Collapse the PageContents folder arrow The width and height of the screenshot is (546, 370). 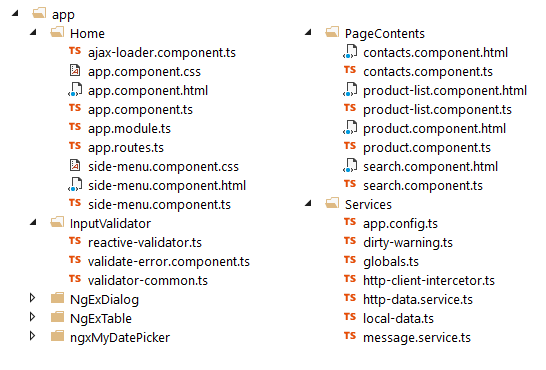tap(308, 32)
